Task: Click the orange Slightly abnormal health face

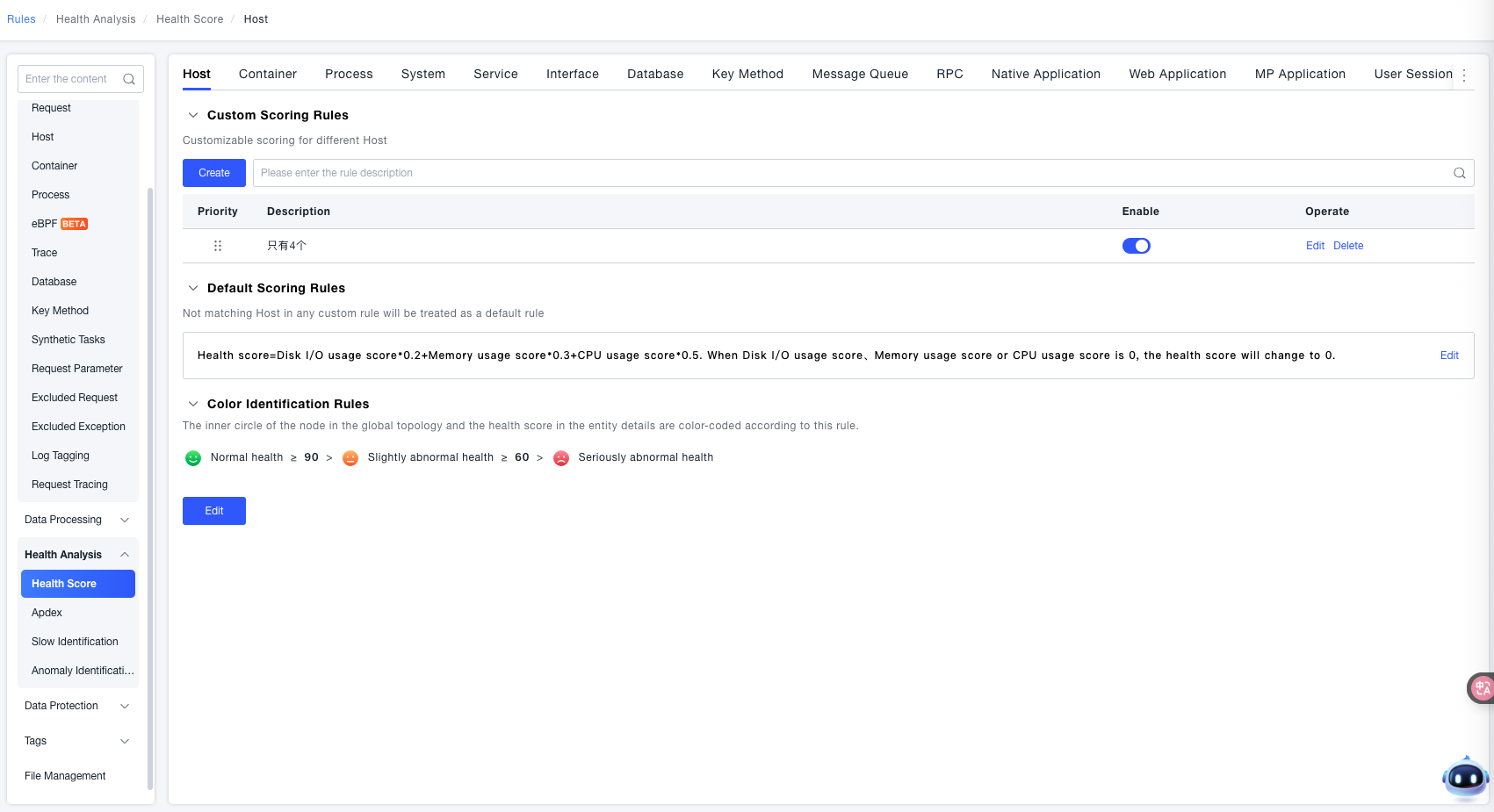Action: click(350, 458)
